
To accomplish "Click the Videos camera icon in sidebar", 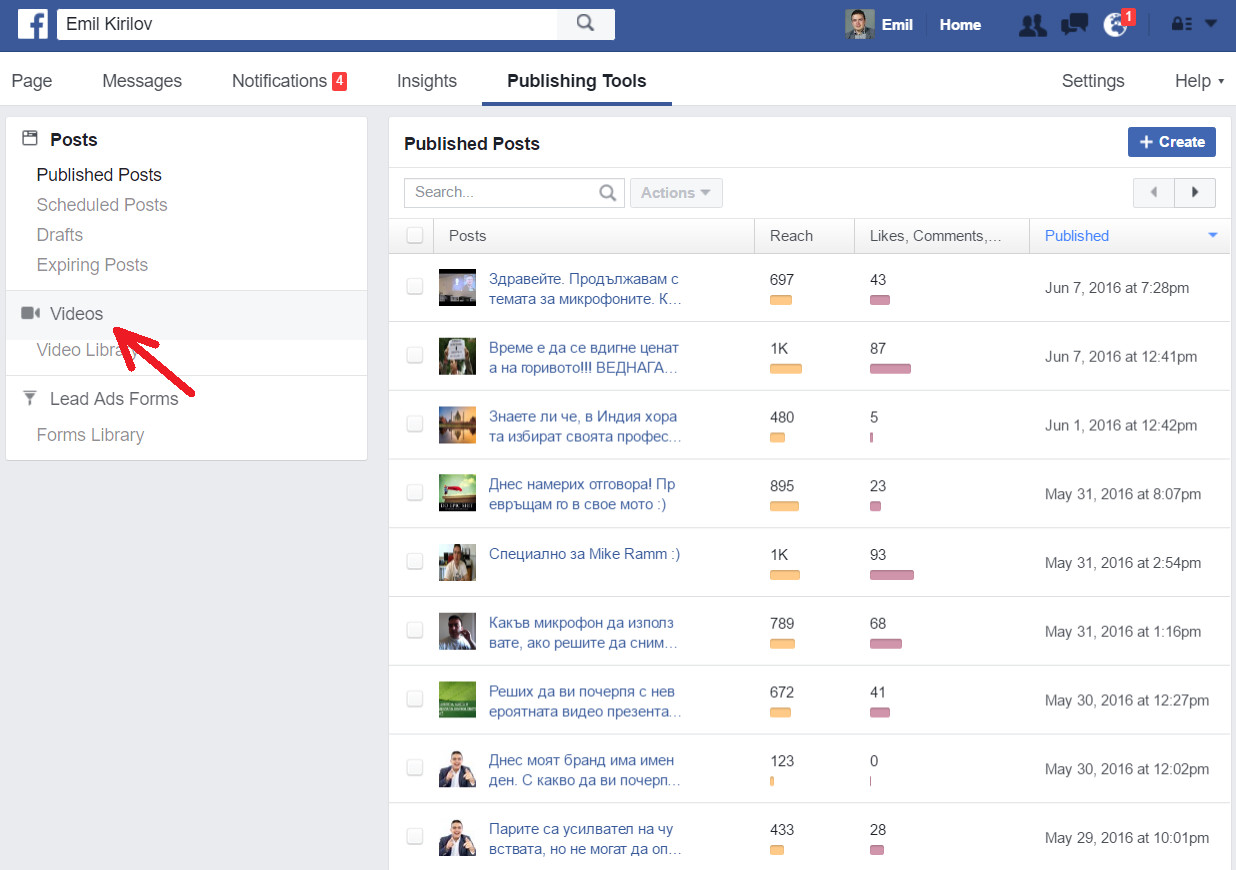I will [30, 314].
